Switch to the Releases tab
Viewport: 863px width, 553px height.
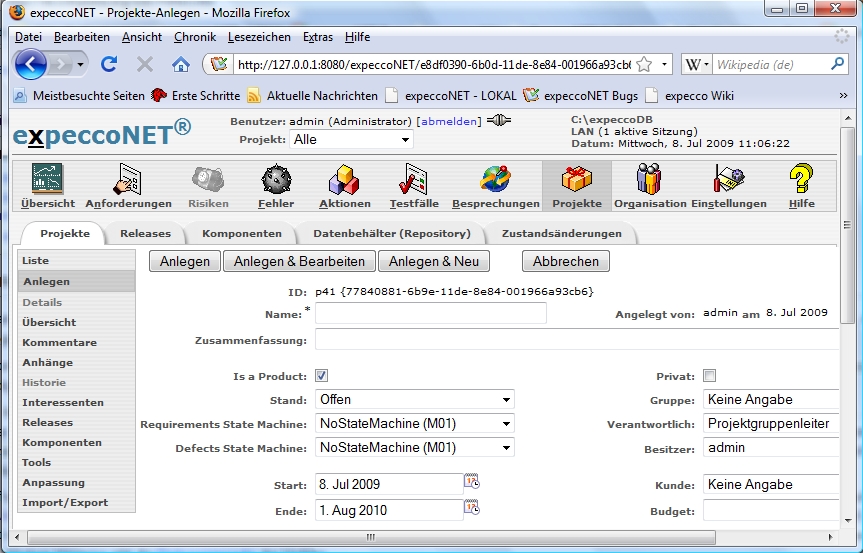point(145,234)
